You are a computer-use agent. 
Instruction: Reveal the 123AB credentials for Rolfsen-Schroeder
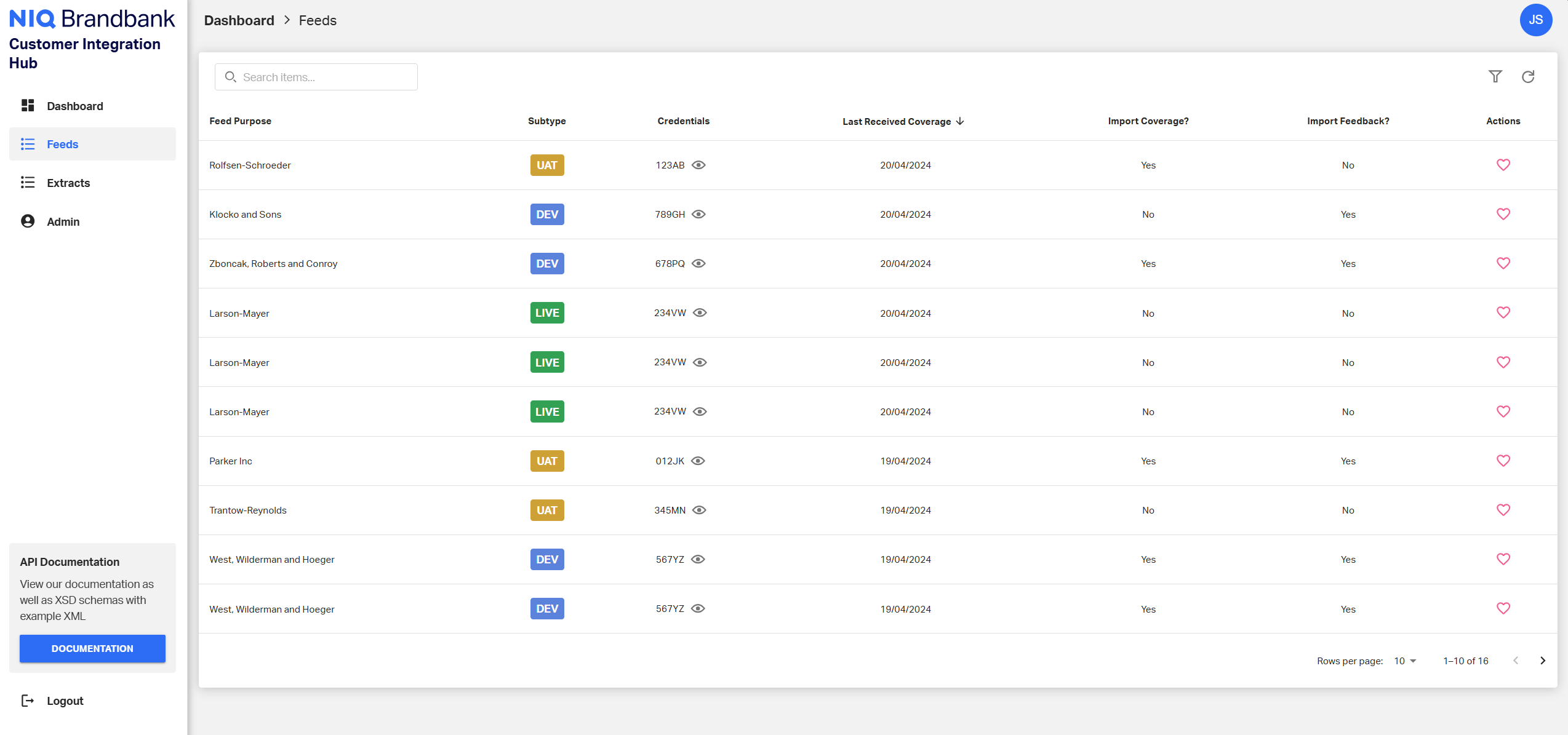(699, 165)
